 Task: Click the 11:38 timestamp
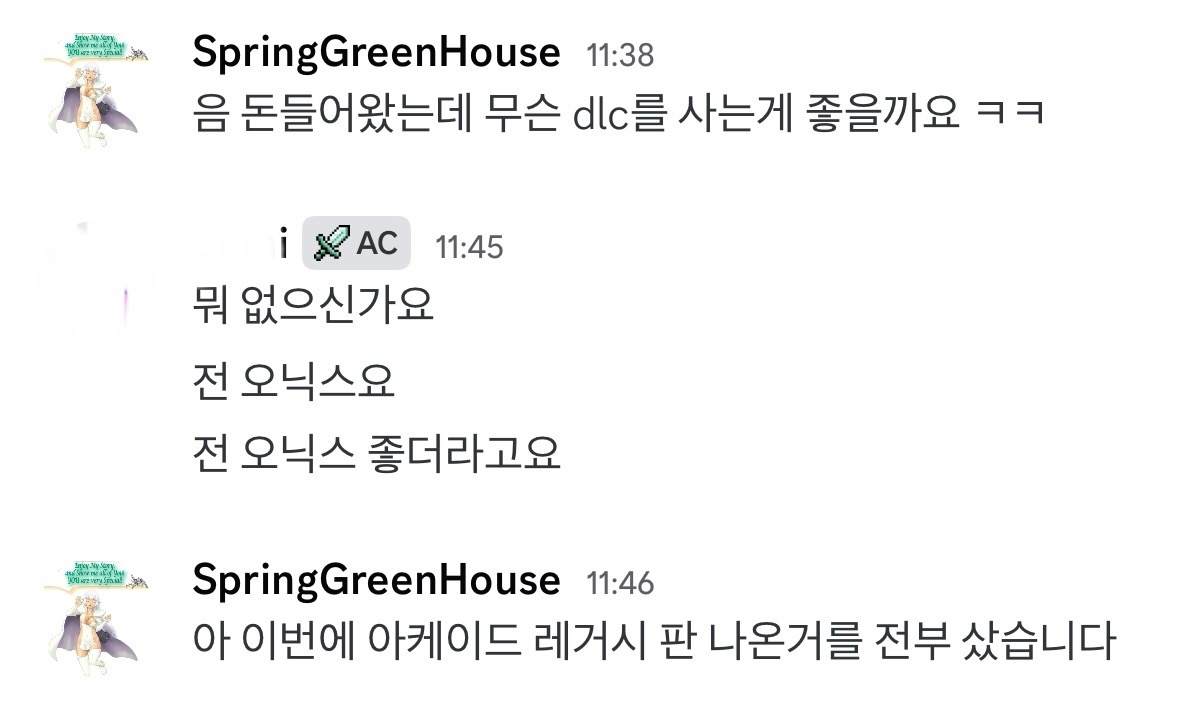click(620, 54)
